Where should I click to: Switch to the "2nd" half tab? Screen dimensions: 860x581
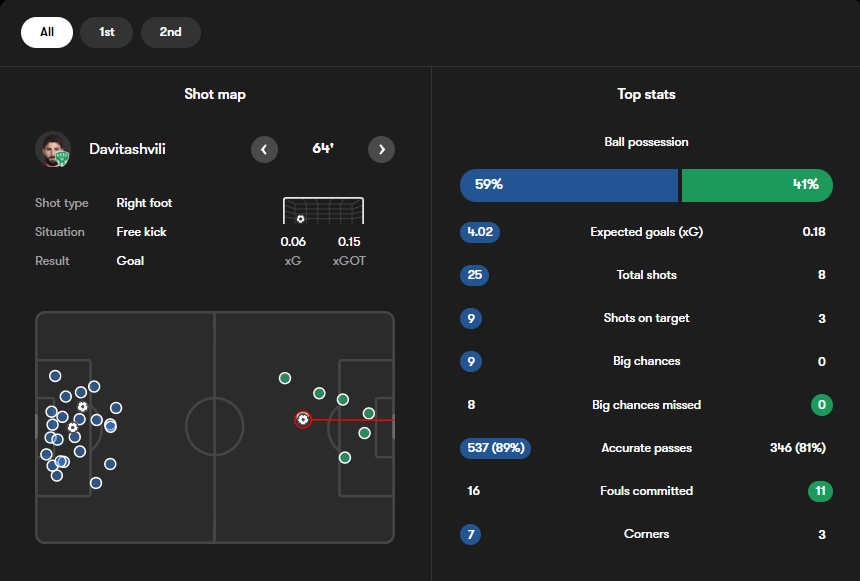[x=171, y=32]
